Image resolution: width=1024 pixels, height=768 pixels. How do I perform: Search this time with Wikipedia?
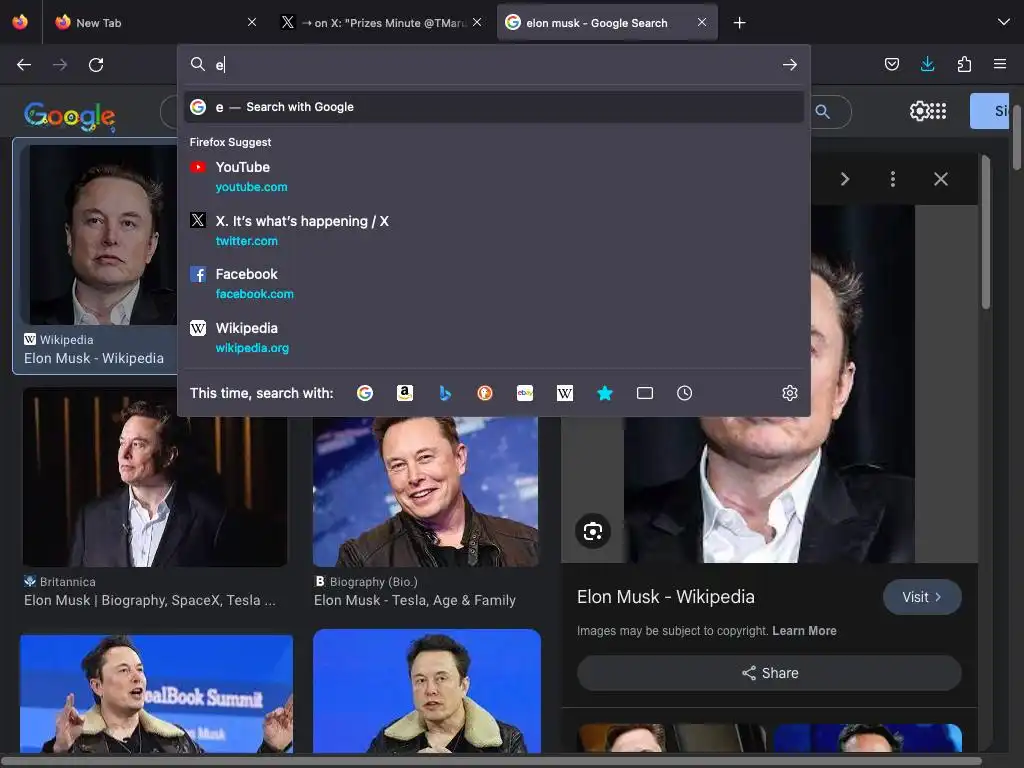(x=565, y=393)
